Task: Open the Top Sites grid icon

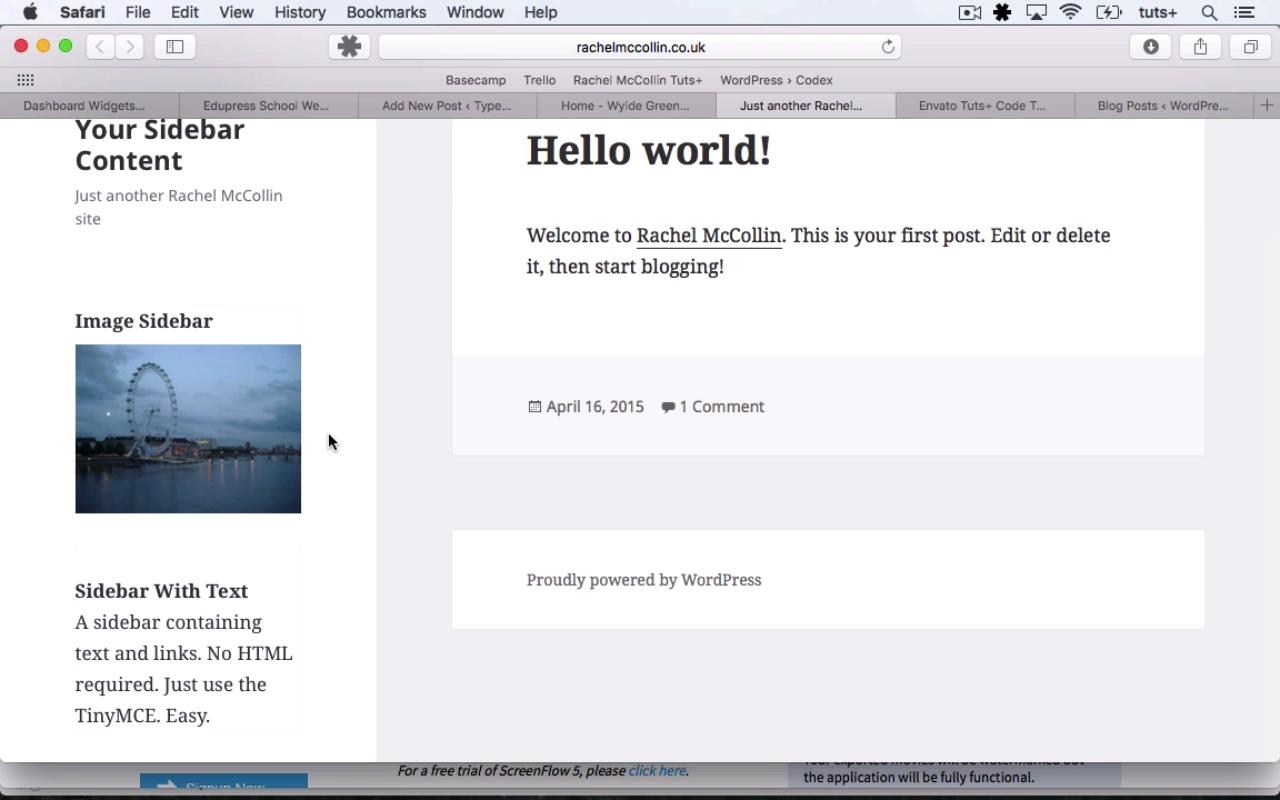Action: [26, 80]
